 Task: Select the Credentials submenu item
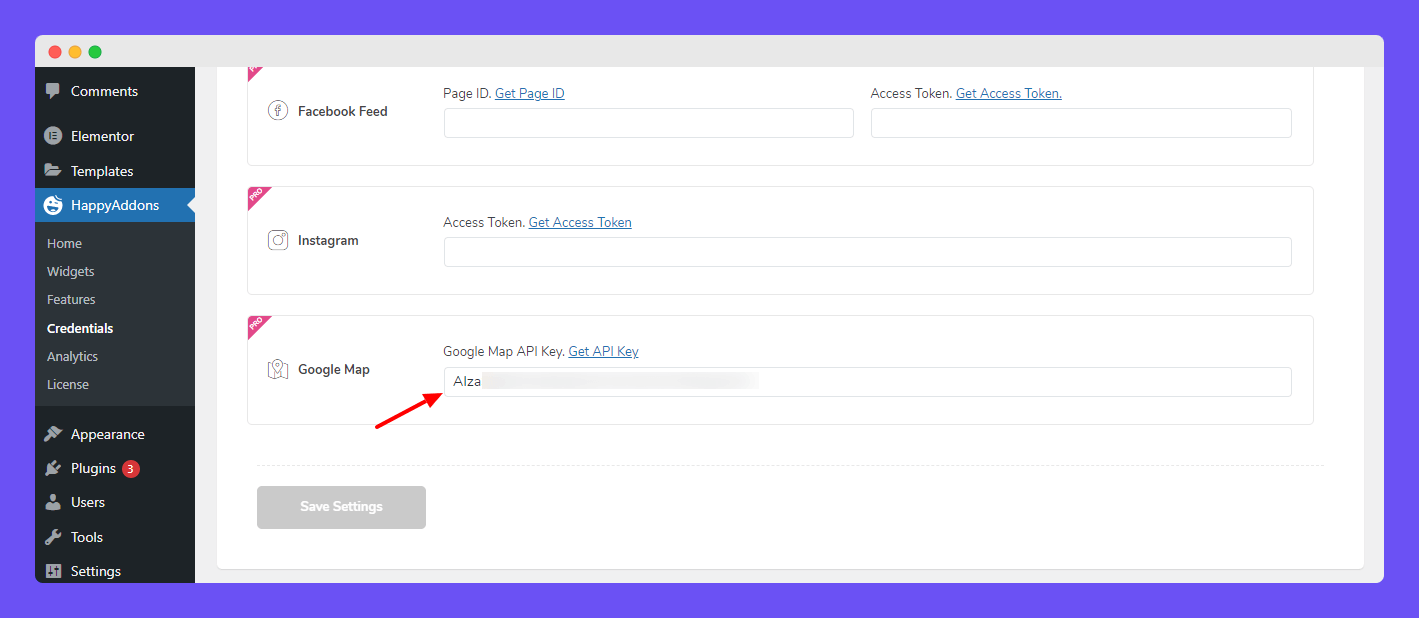pos(80,328)
